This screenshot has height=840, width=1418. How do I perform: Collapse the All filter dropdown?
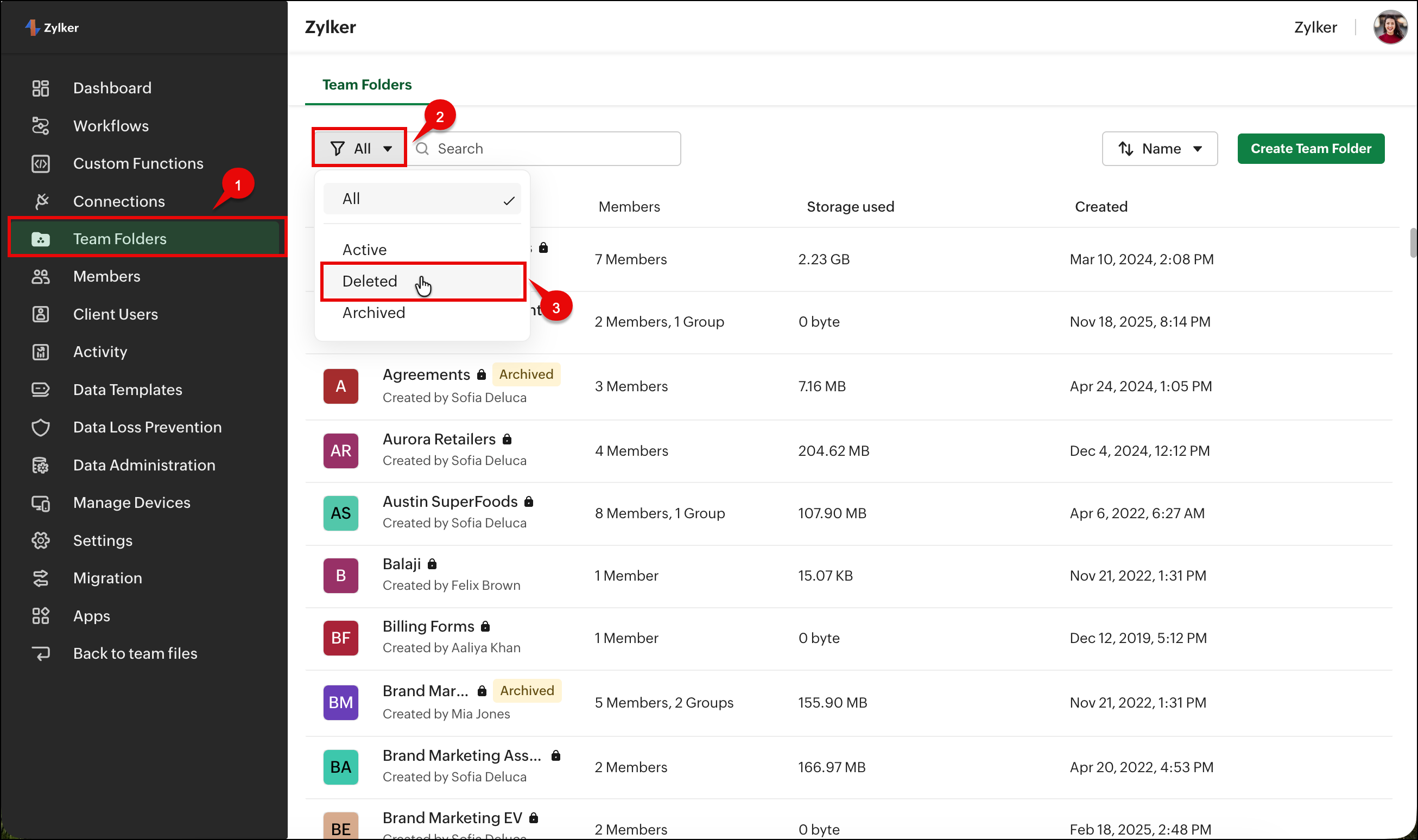tap(360, 148)
